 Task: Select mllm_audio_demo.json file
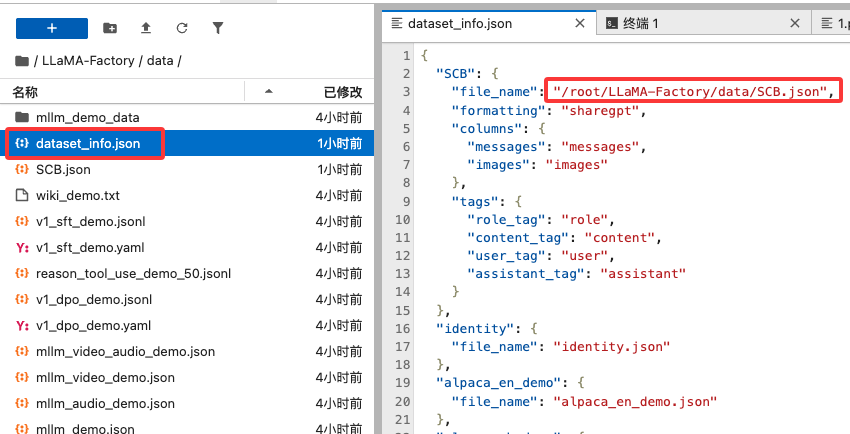[x=187, y=404]
